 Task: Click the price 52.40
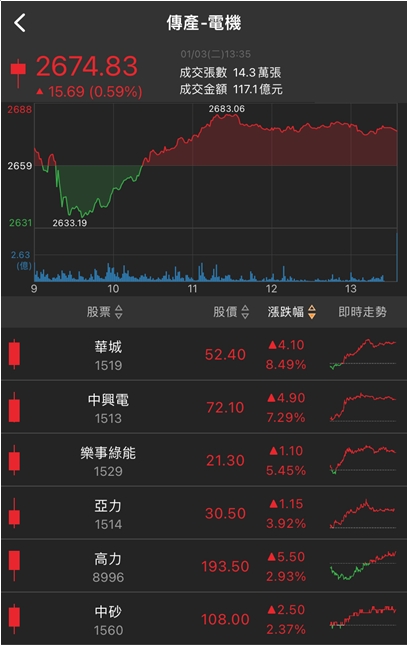[226, 355]
